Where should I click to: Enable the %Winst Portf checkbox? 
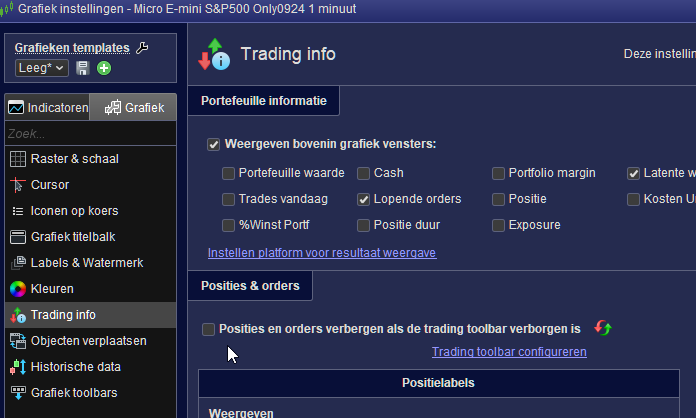[x=228, y=225]
